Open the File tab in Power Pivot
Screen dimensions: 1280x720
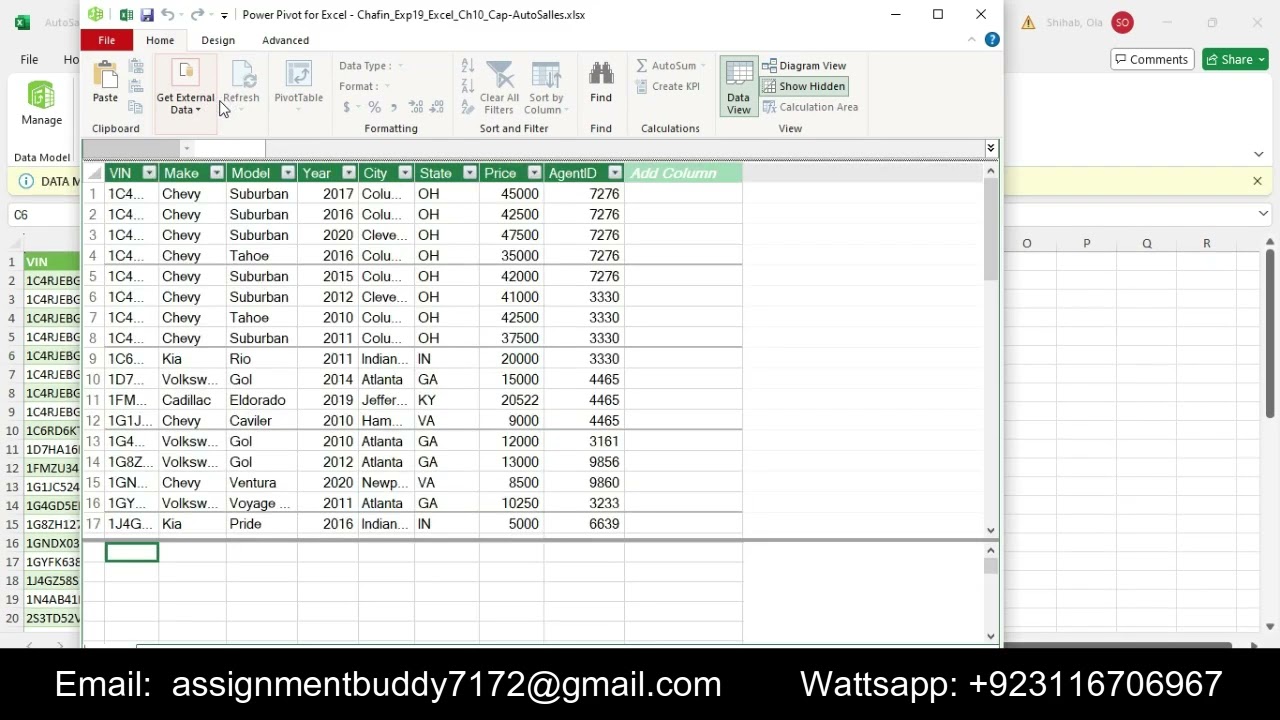tap(106, 40)
